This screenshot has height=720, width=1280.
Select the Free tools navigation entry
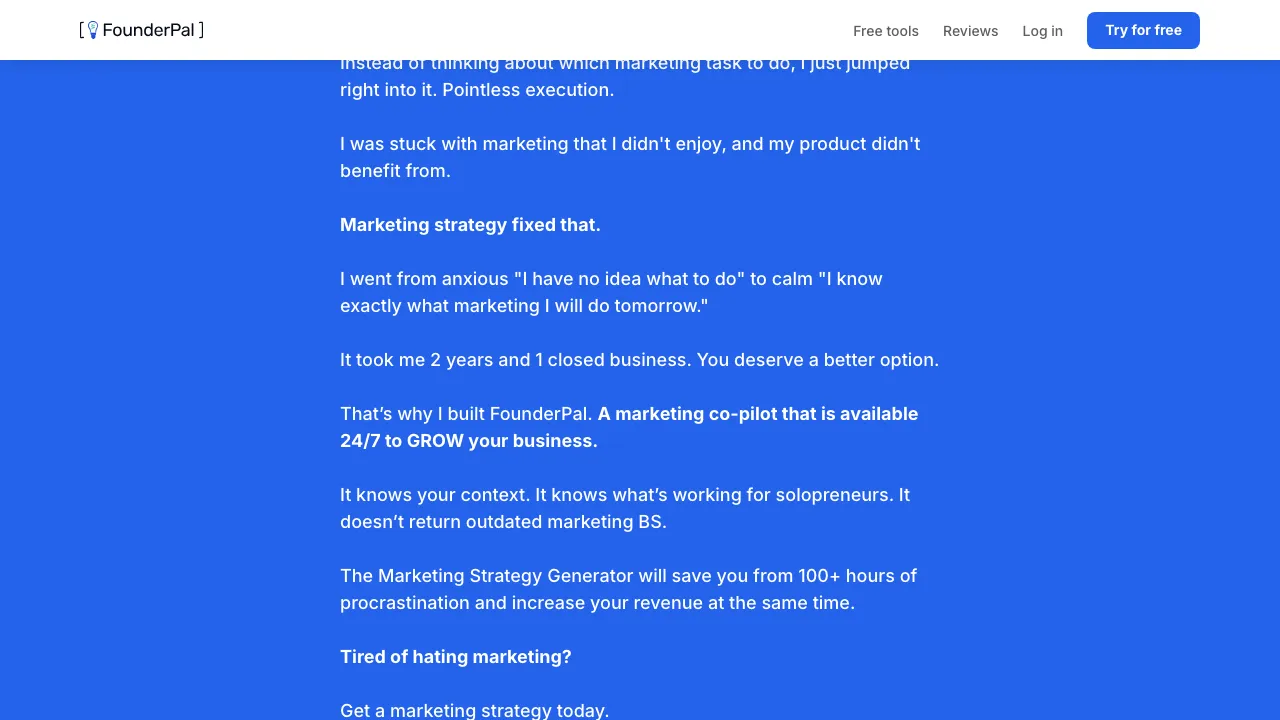[x=886, y=31]
